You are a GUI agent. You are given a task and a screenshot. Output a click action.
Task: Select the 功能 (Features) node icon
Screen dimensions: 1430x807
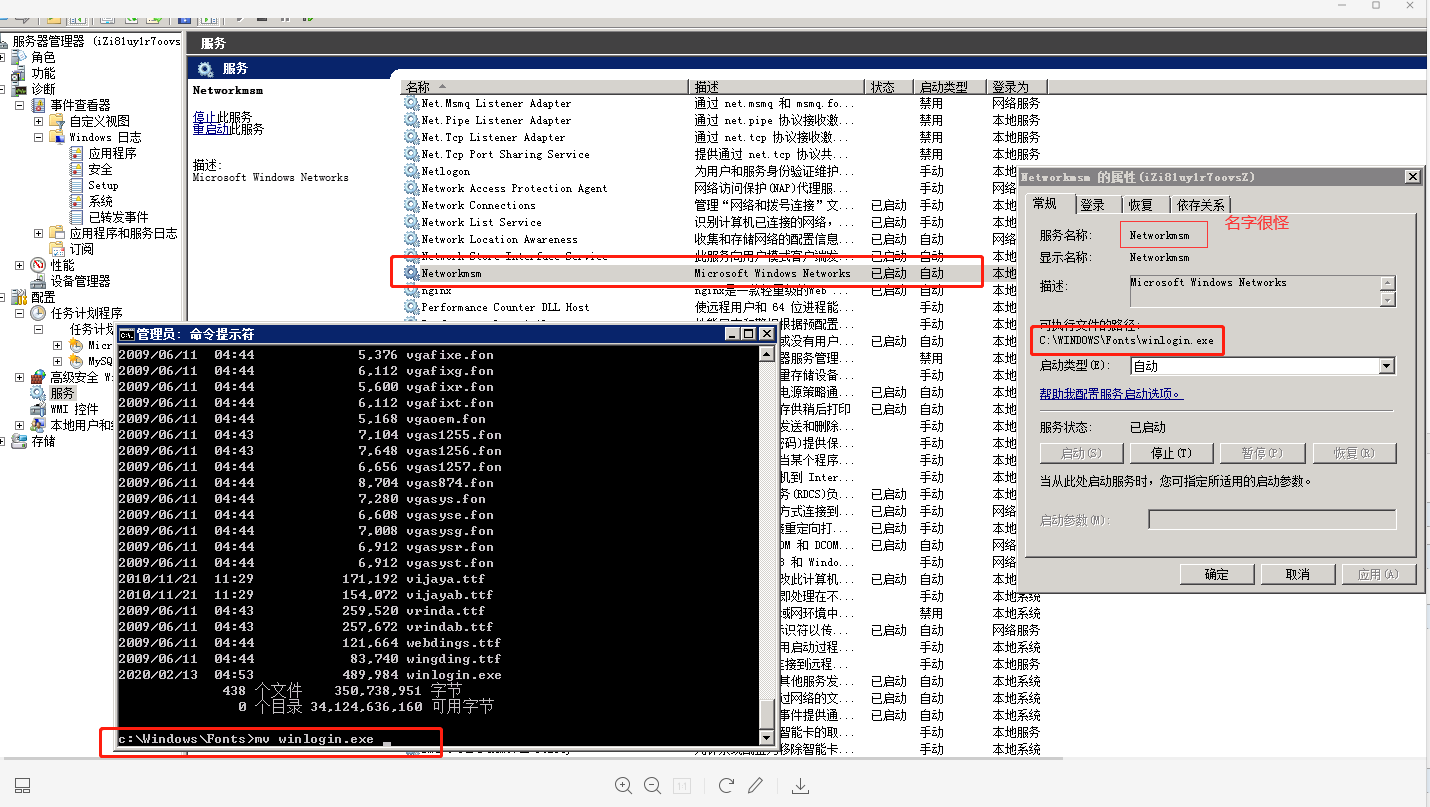click(19, 73)
